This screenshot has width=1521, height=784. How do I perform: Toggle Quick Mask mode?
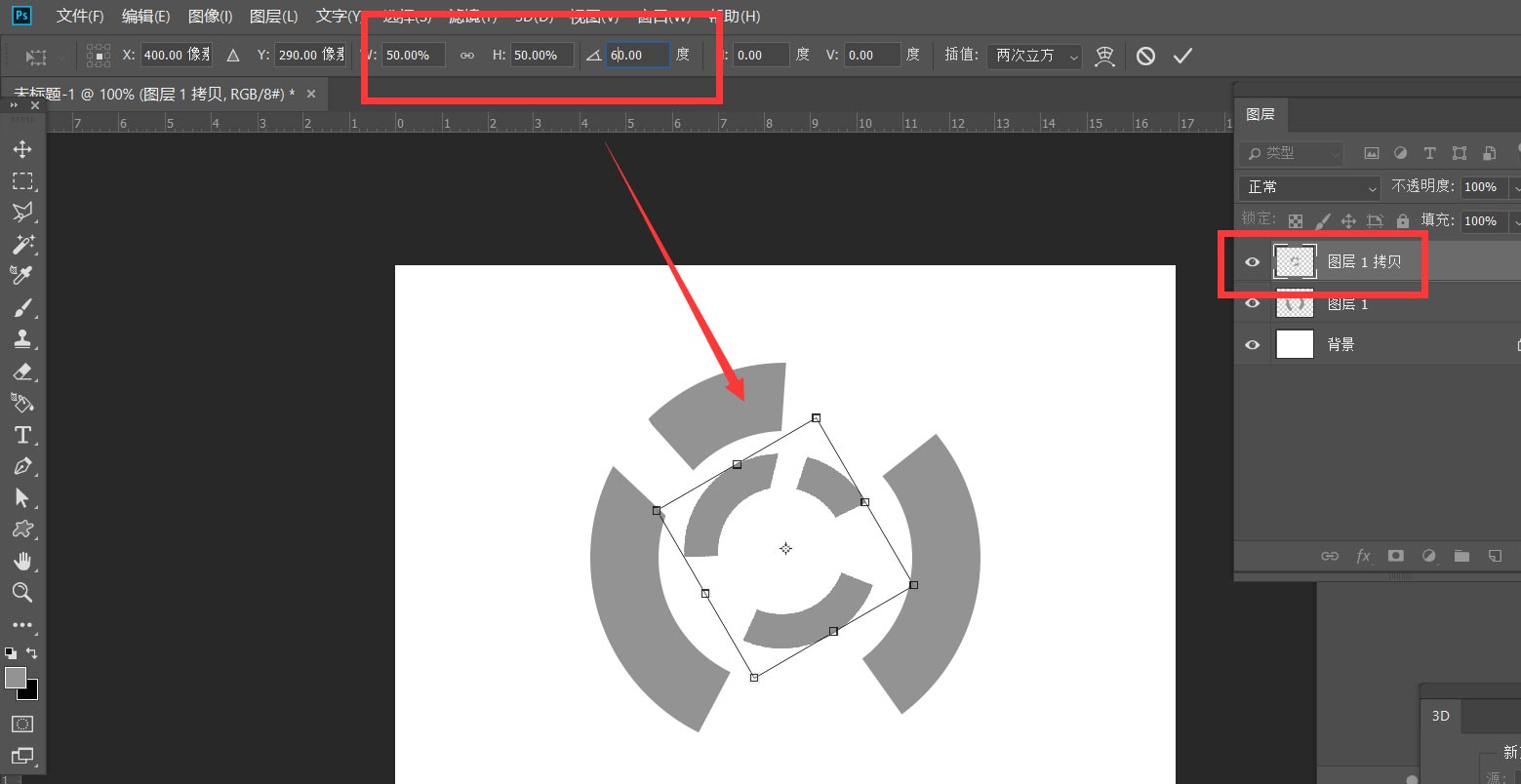(22, 725)
